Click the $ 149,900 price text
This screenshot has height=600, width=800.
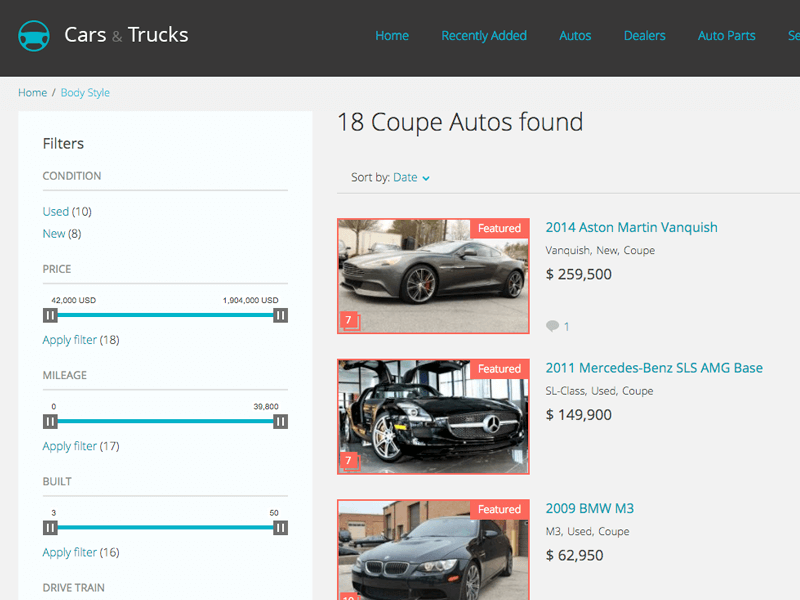579,415
